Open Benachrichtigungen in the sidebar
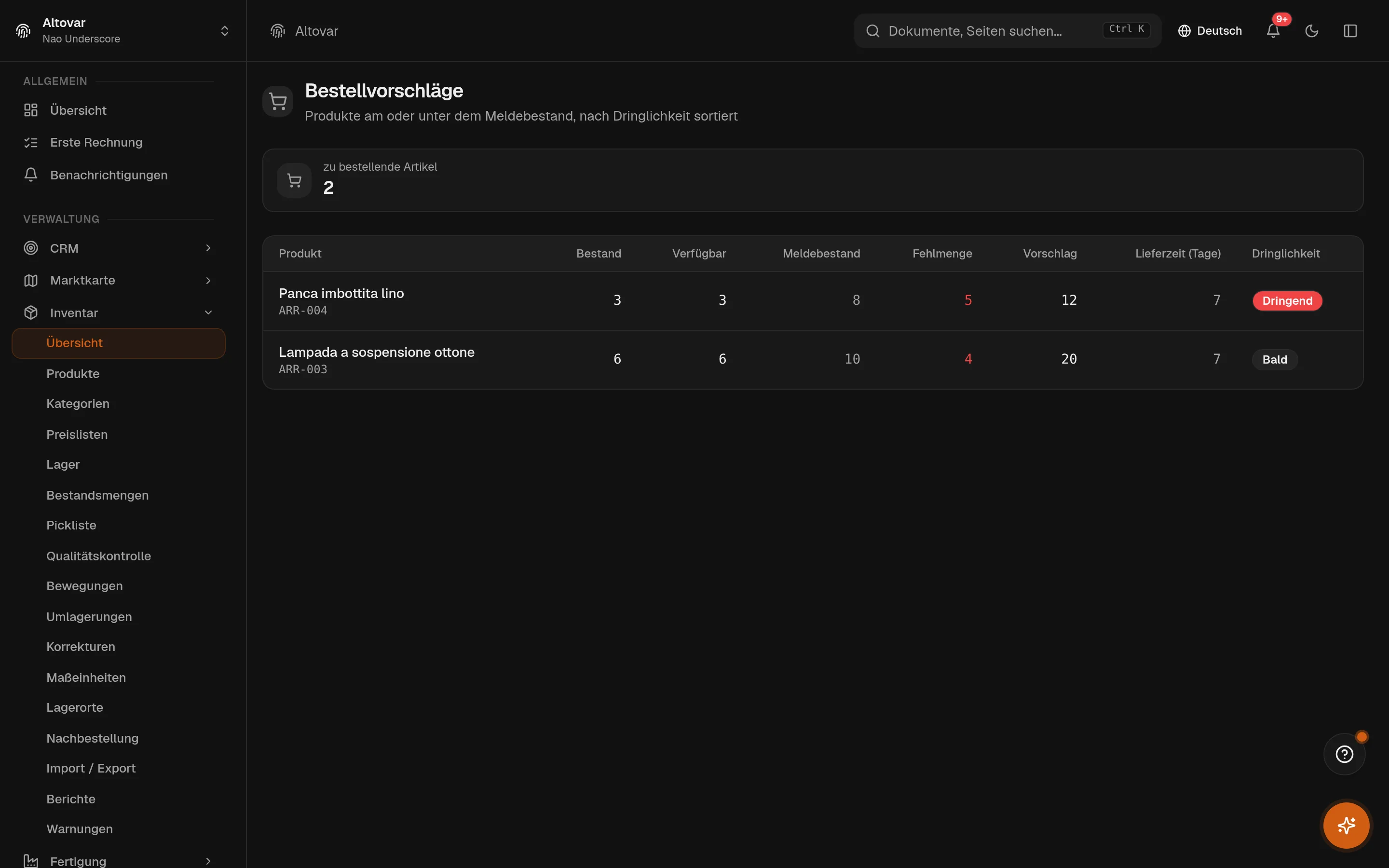Image resolution: width=1389 pixels, height=868 pixels. pyautogui.click(x=118, y=175)
